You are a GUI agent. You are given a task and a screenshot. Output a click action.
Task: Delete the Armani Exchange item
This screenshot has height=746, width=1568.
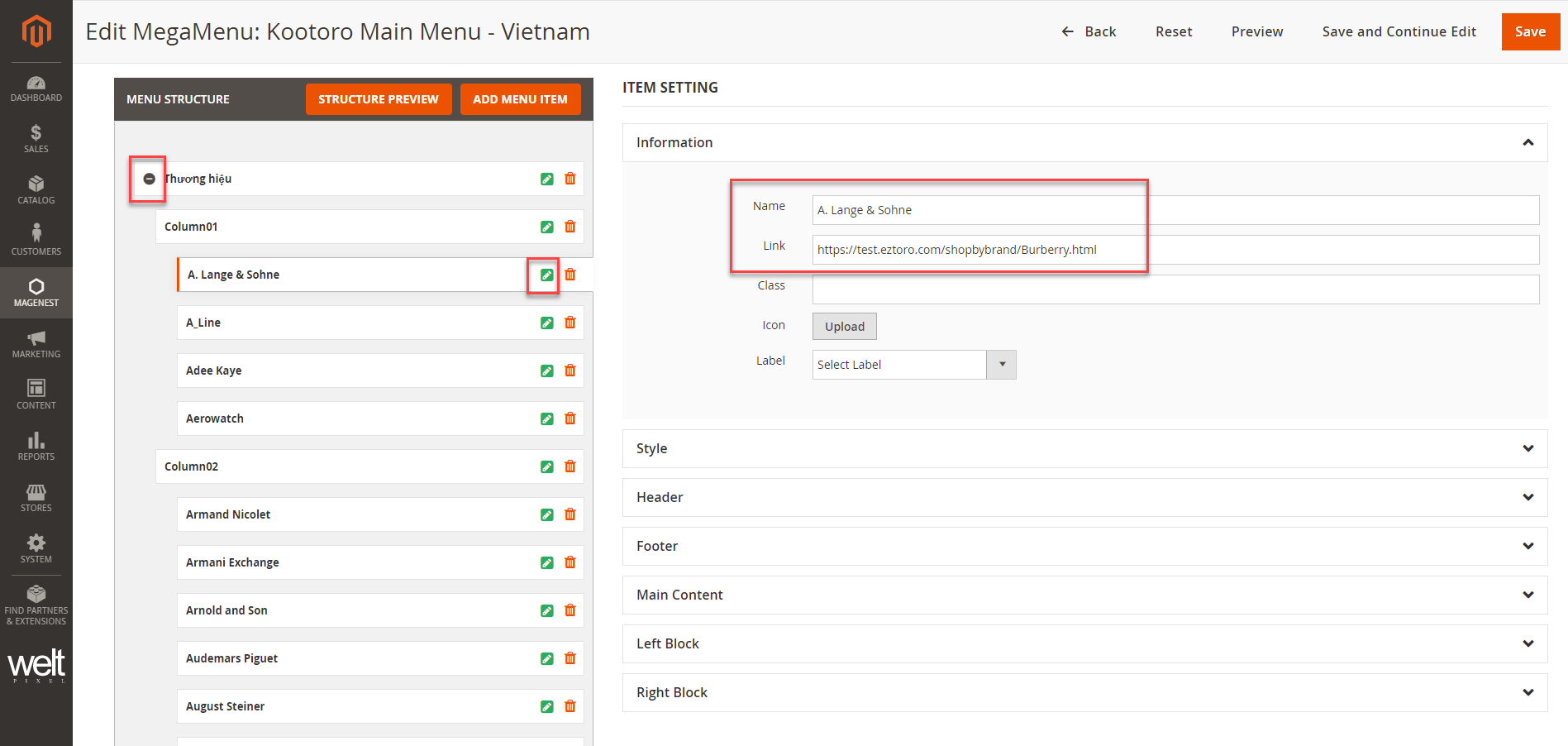coord(570,562)
